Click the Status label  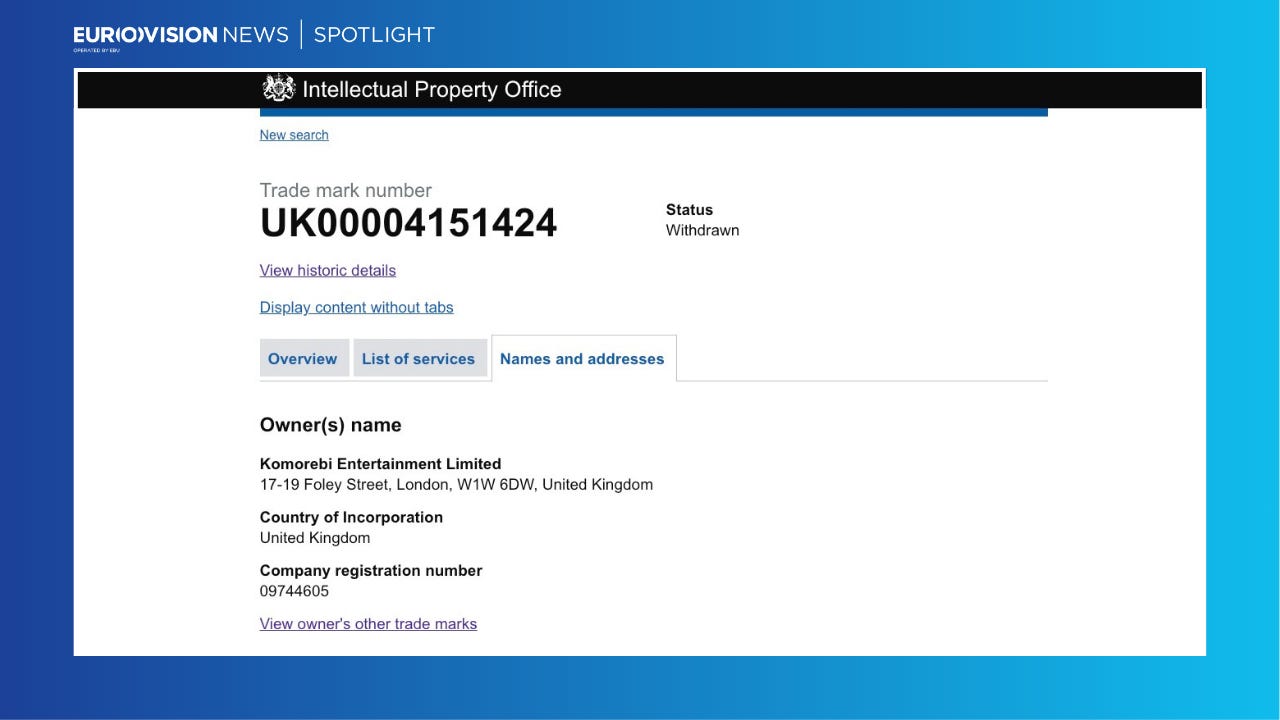point(690,210)
